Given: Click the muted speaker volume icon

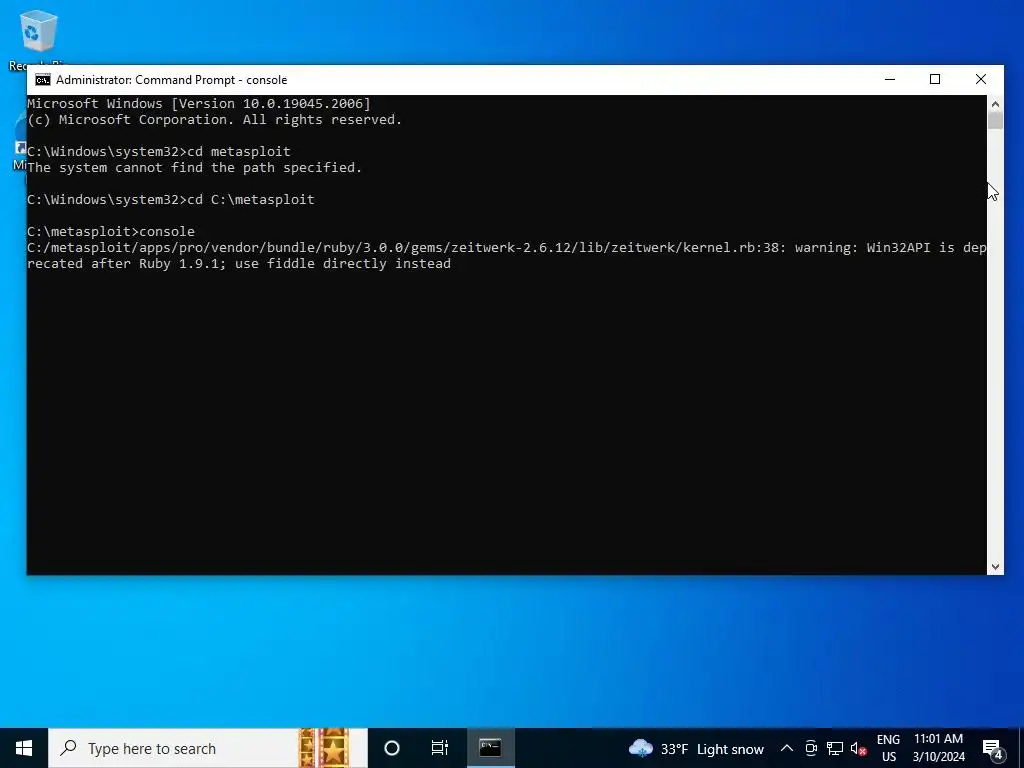Looking at the screenshot, I should click(x=858, y=748).
